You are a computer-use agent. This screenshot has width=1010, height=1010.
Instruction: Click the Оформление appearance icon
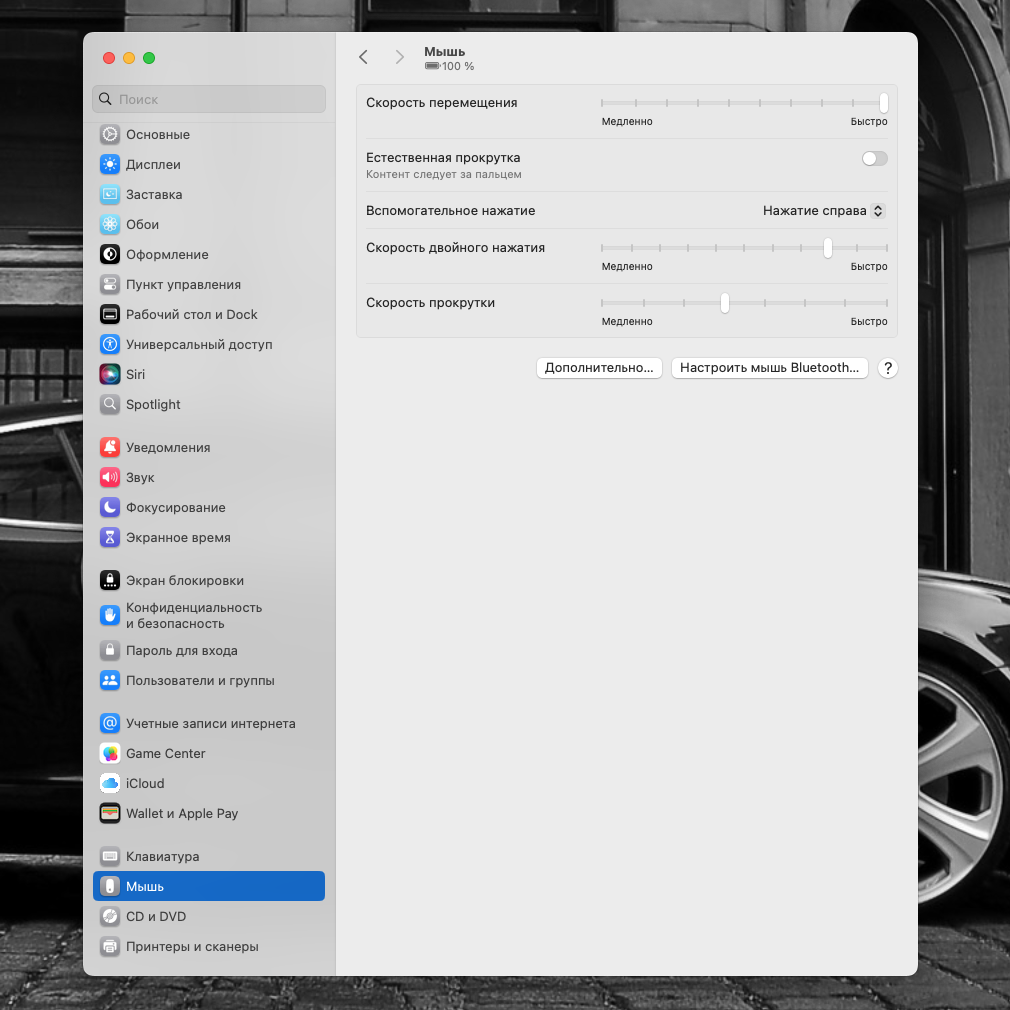(110, 254)
